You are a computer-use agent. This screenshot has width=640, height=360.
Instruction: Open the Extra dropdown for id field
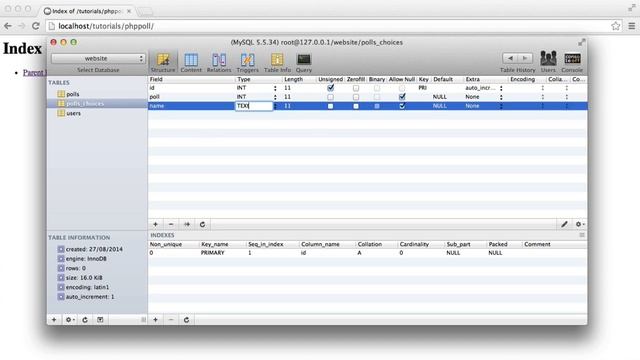coord(501,88)
